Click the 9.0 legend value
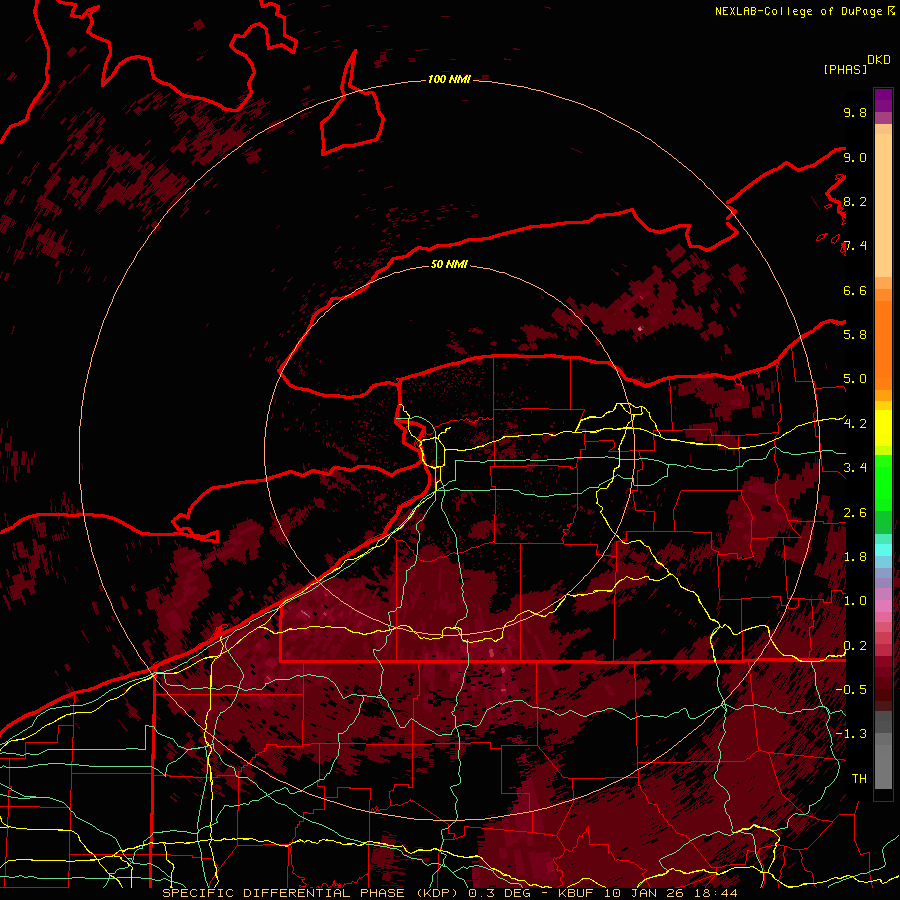Image resolution: width=900 pixels, height=900 pixels. click(855, 157)
